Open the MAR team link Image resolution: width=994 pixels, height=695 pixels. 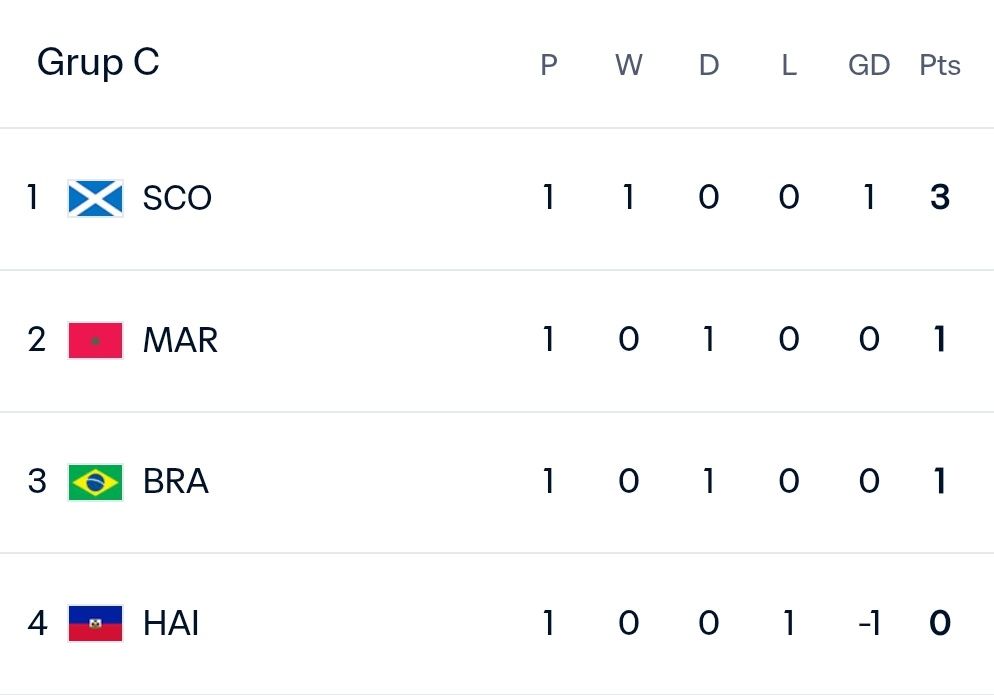pos(180,340)
